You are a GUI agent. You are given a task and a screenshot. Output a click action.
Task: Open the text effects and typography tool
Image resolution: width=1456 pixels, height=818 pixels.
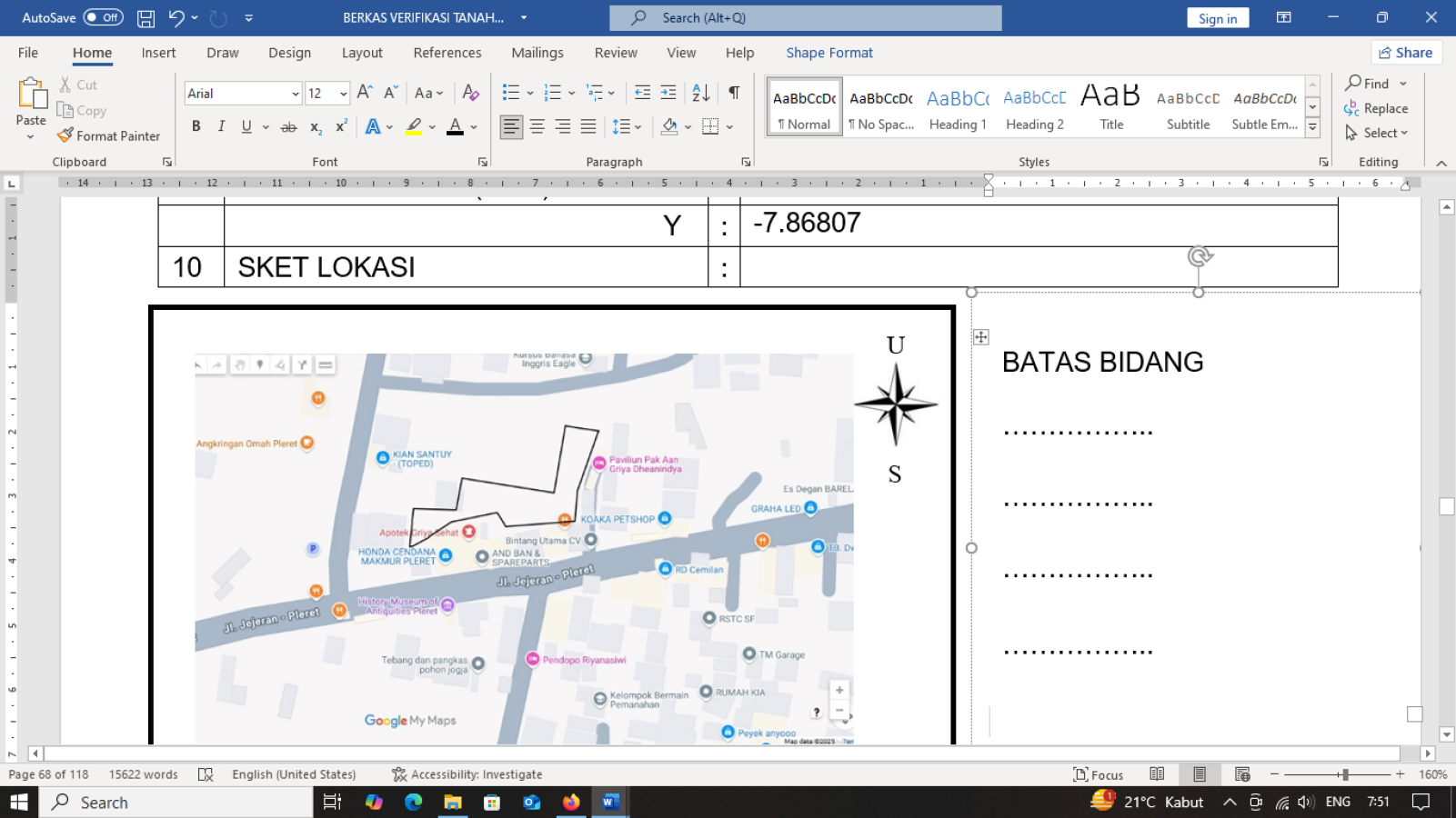tap(373, 127)
